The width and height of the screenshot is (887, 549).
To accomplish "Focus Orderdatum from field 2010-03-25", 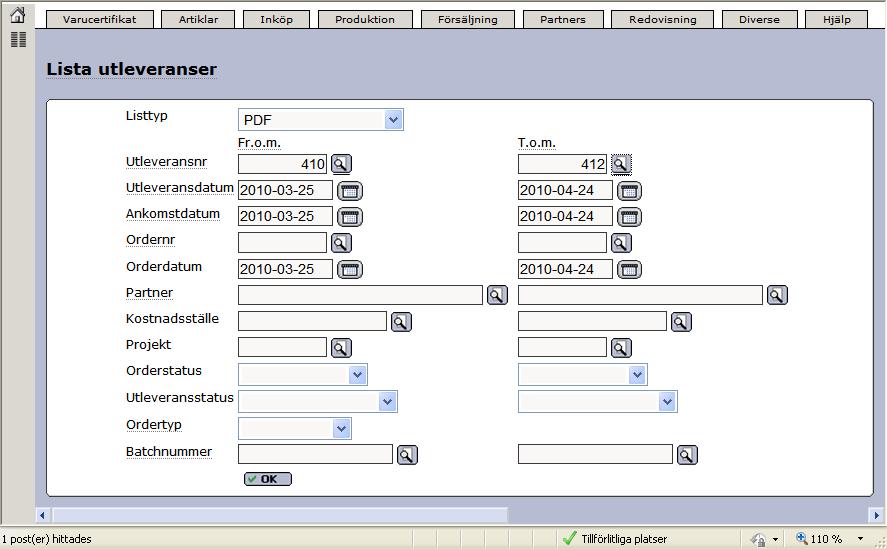I will pos(285,269).
